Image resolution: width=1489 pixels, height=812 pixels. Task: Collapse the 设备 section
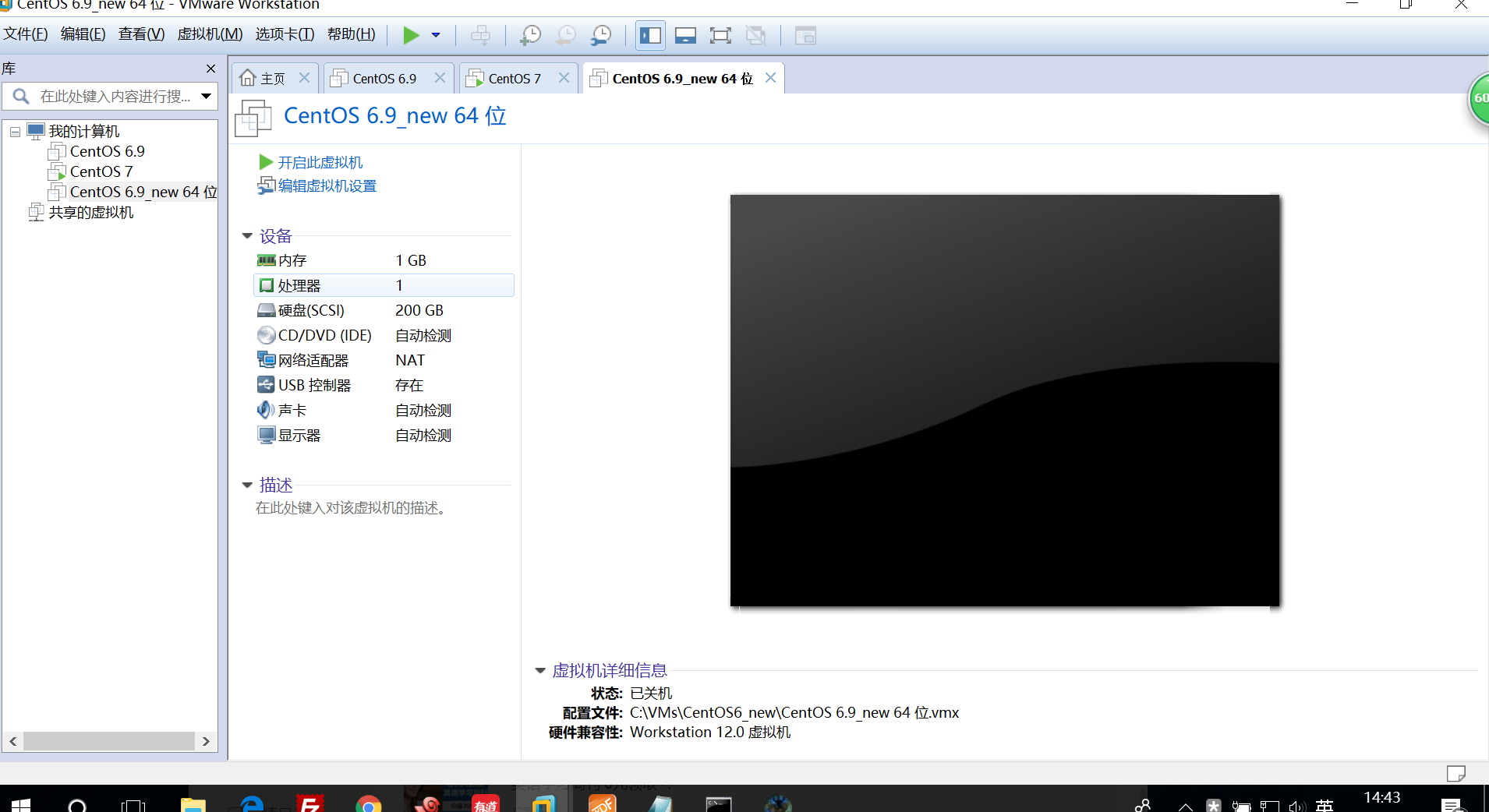[x=247, y=235]
